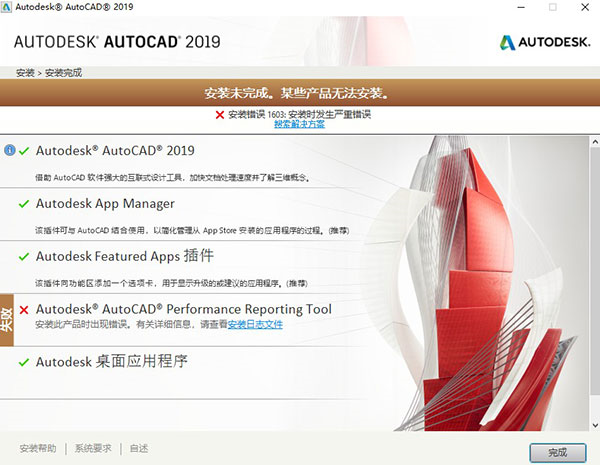Click the red X error icon for error 1603
Screen dimensions: 600x465
click(220, 114)
